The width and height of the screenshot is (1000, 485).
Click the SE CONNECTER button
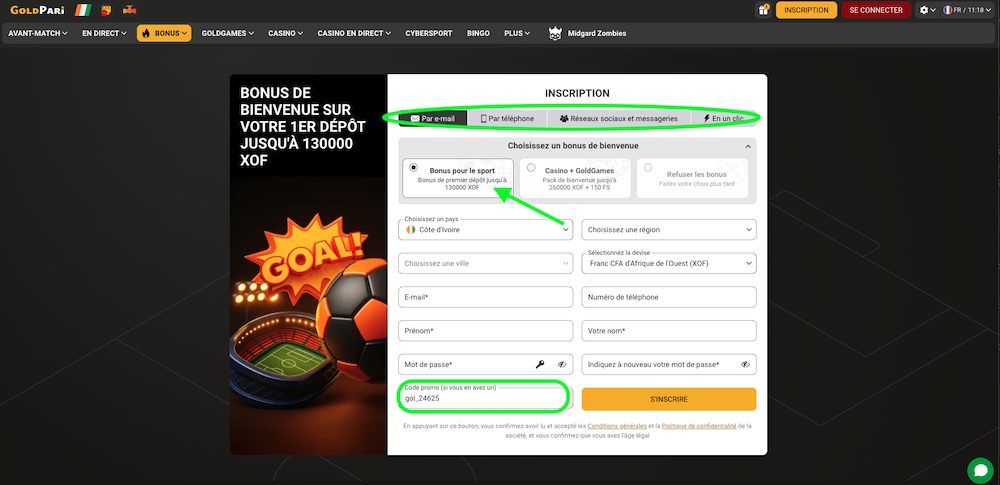[876, 10]
